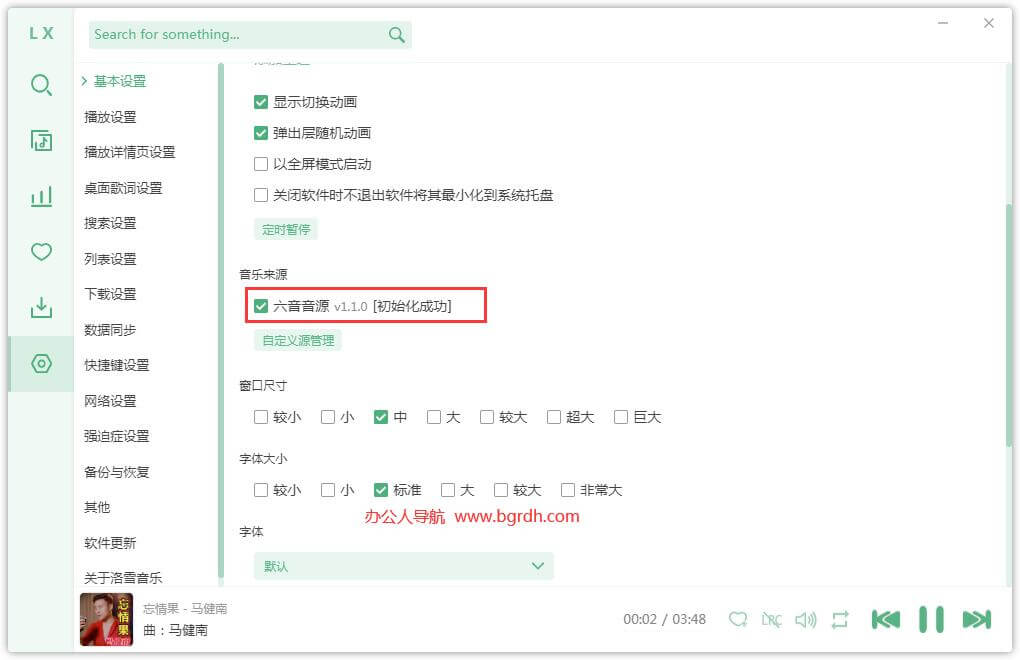Open the song list library sidebar icon
Image resolution: width=1020 pixels, height=660 pixels.
tap(41, 141)
